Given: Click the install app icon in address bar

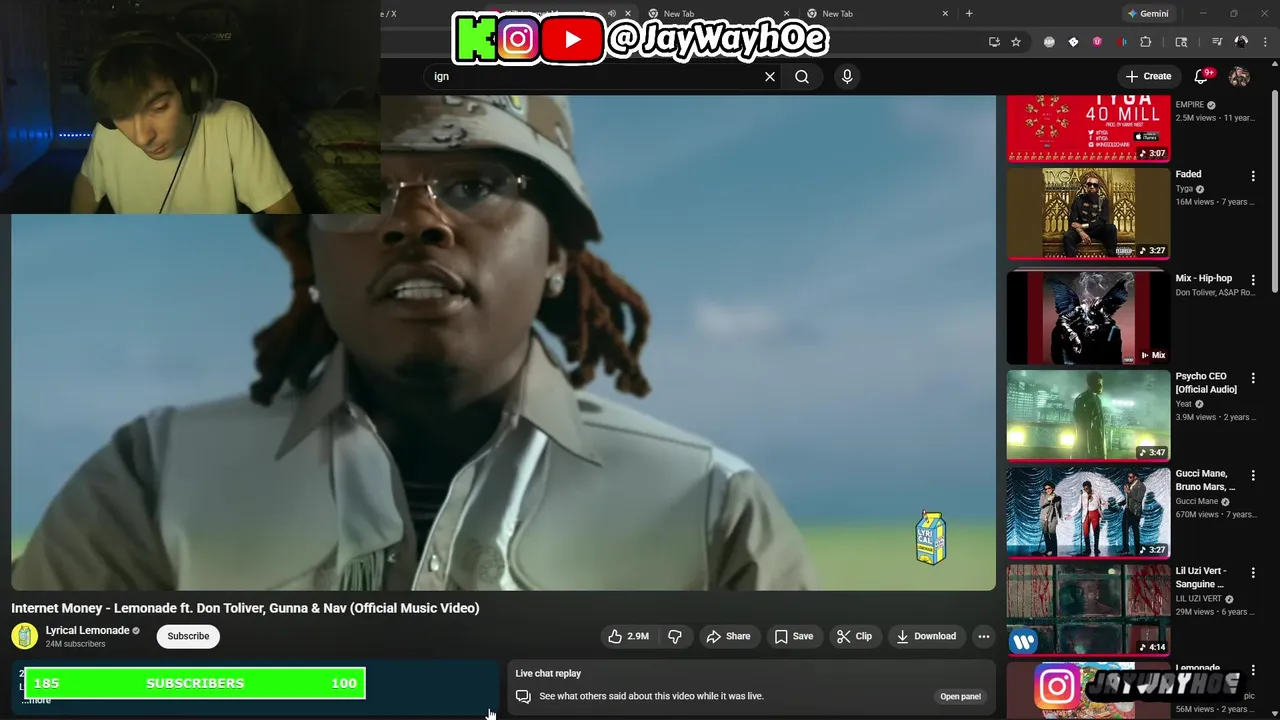Looking at the screenshot, I should tap(994, 42).
